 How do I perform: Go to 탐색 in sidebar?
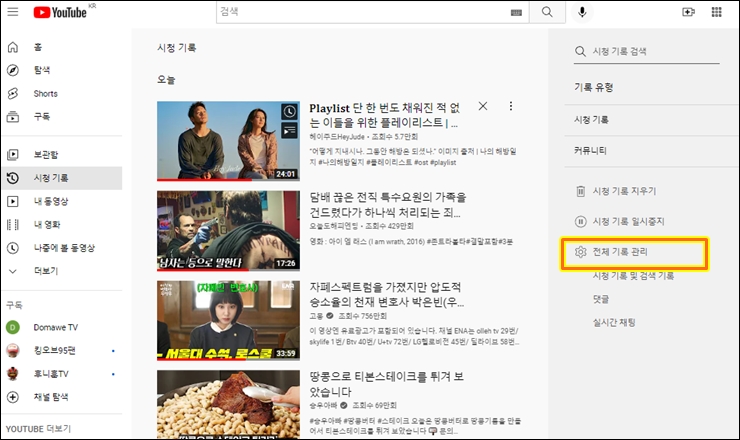click(x=42, y=70)
